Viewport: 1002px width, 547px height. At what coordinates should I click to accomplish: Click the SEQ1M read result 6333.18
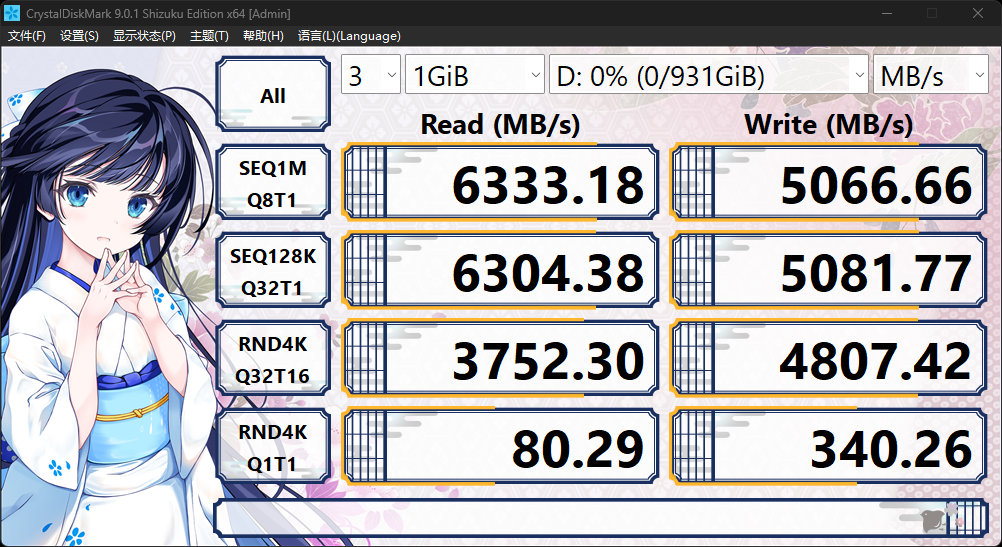coord(500,183)
